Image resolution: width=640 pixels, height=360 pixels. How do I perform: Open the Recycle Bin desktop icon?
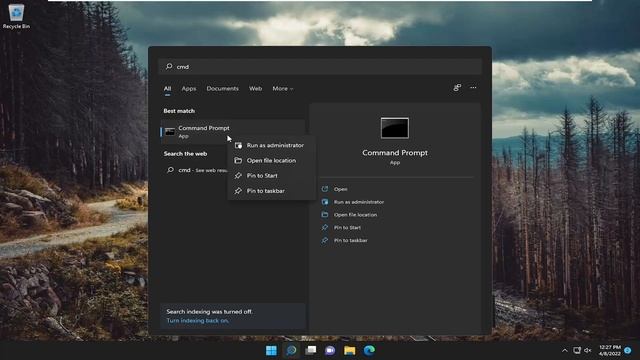pyautogui.click(x=16, y=16)
